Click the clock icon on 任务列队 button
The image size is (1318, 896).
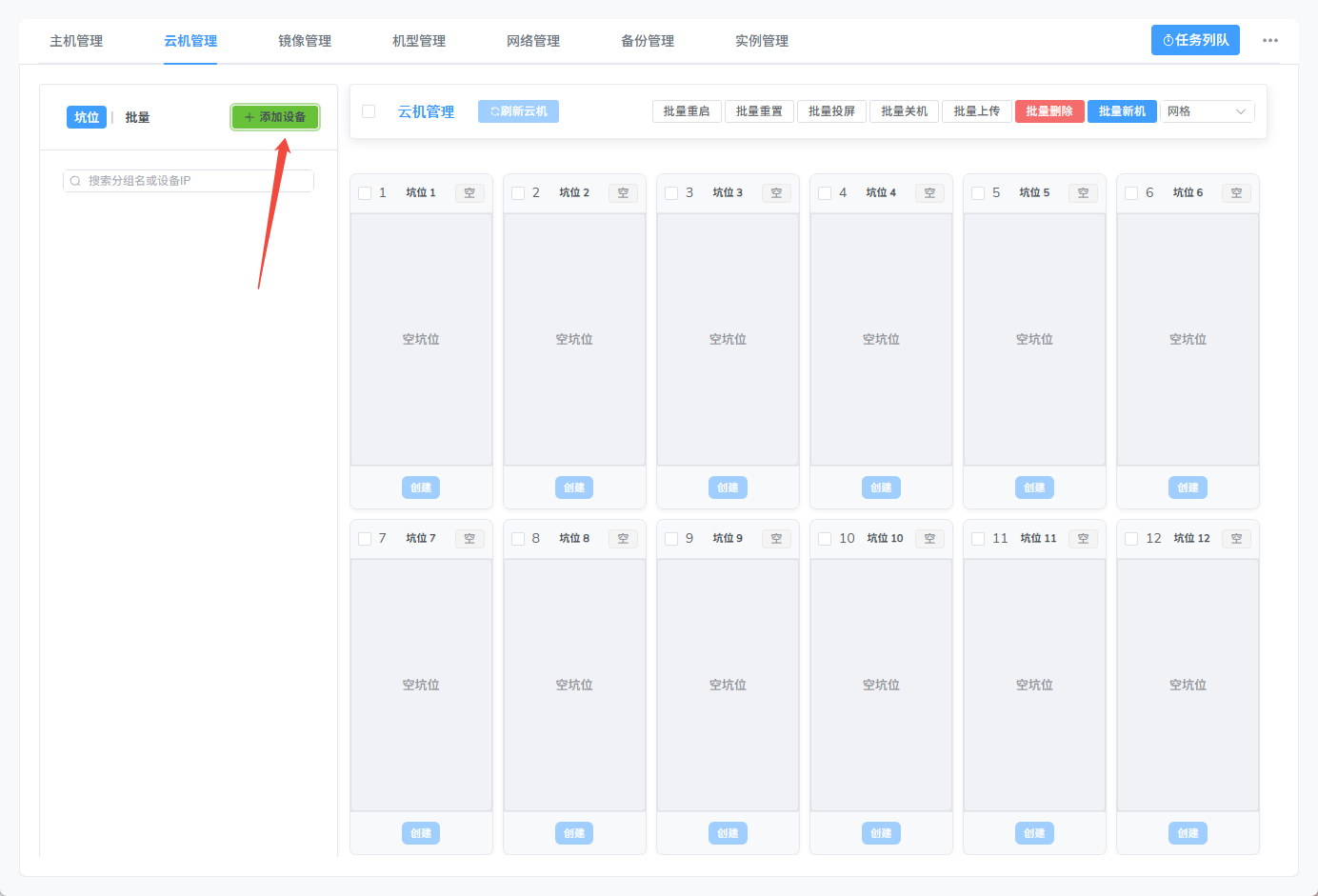pos(1168,39)
